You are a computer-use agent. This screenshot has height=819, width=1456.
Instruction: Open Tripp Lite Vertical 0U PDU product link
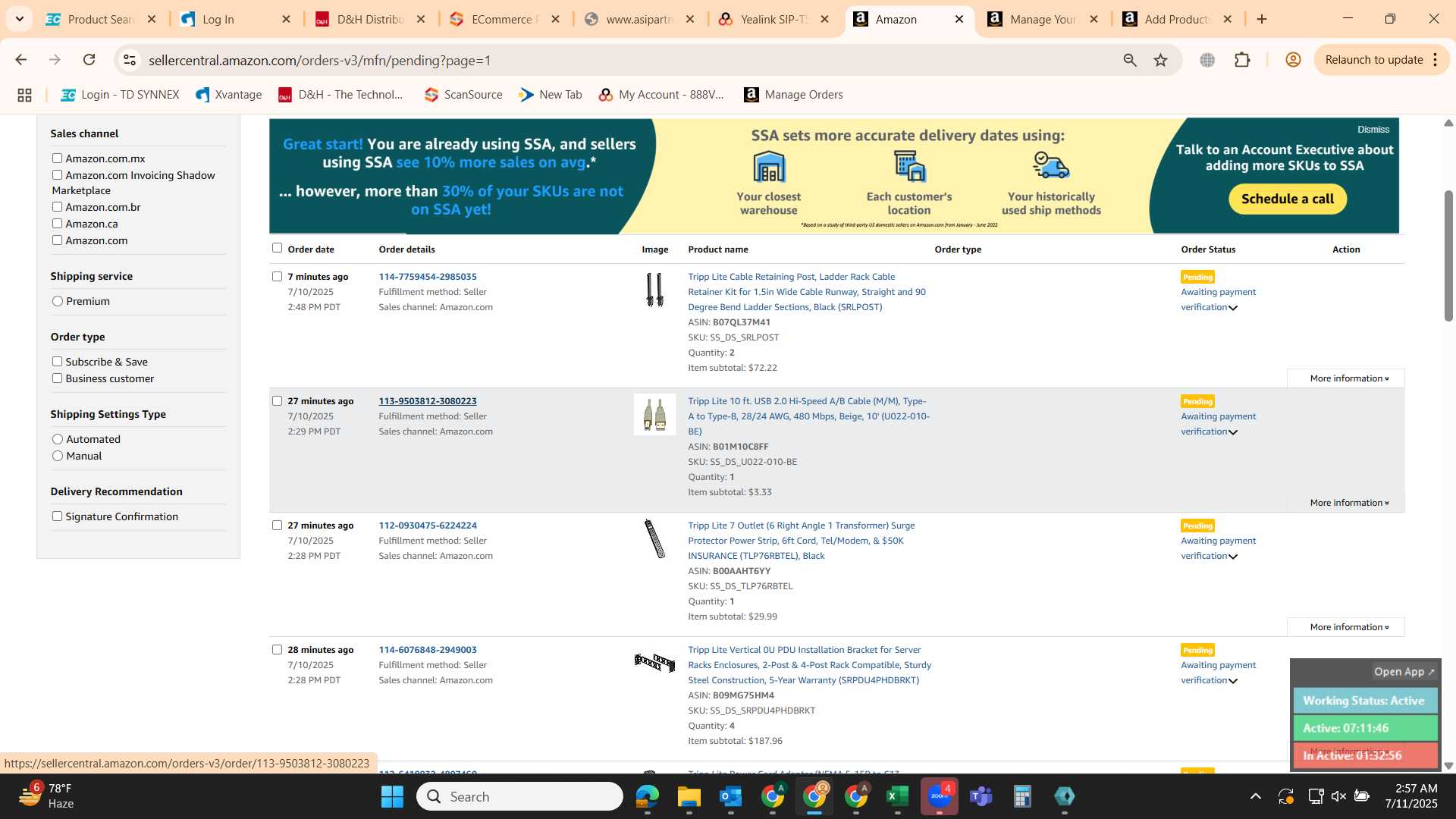pyautogui.click(x=809, y=665)
